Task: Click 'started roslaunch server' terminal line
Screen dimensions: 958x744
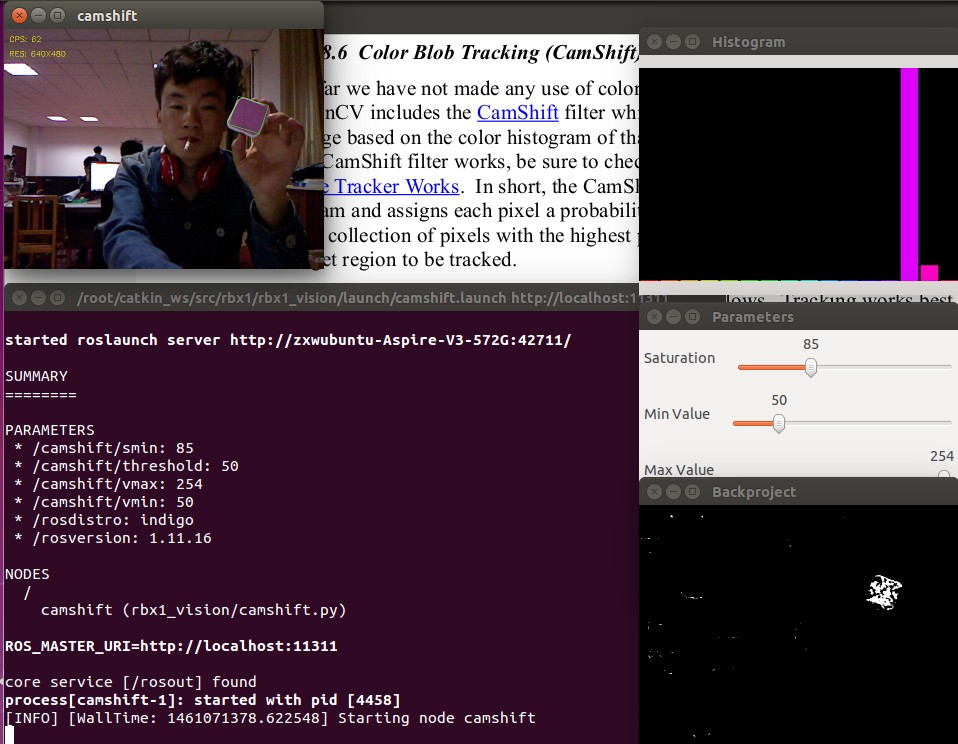Action: (x=288, y=340)
